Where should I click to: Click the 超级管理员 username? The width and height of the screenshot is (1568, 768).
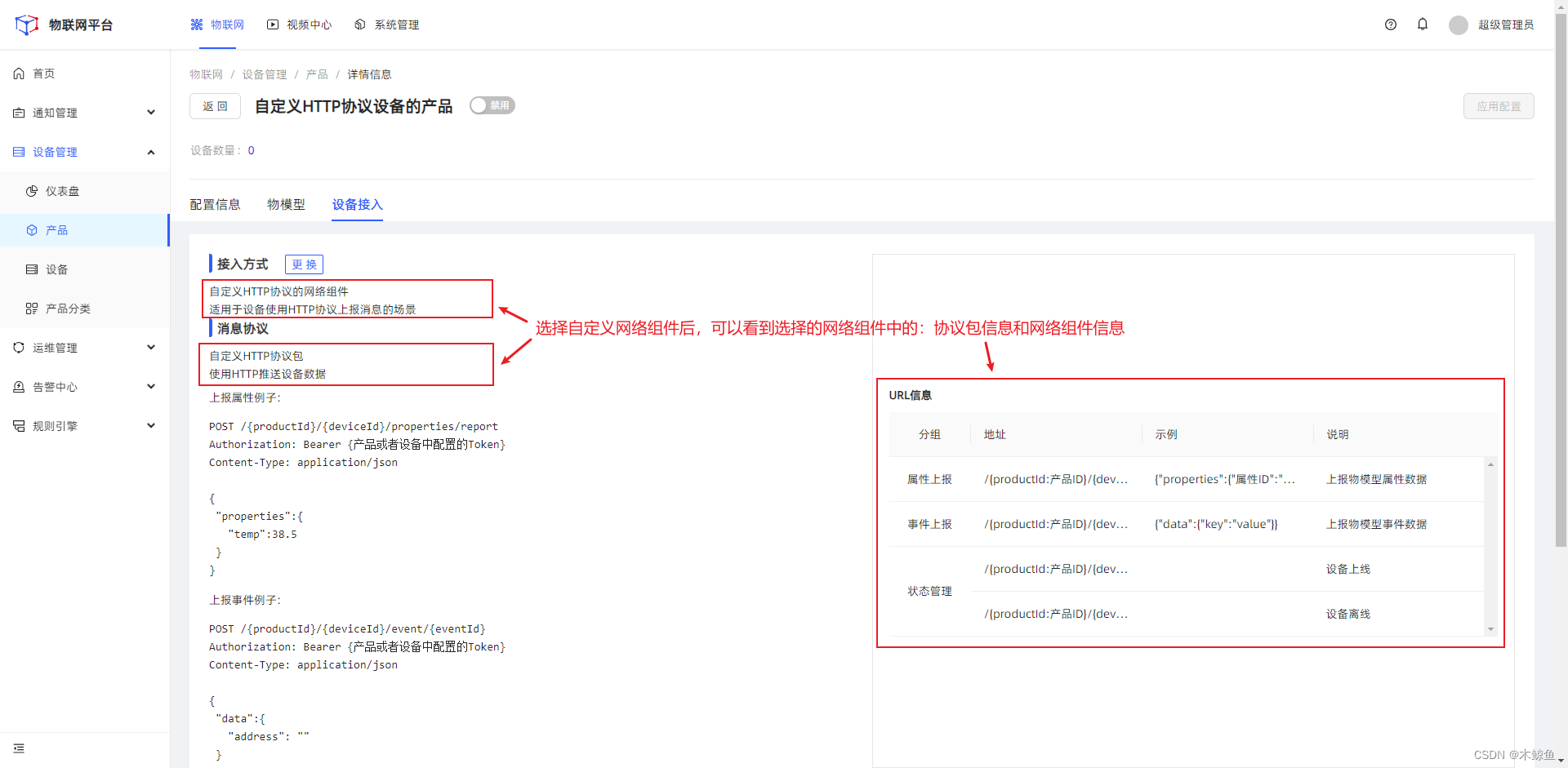click(x=1505, y=24)
